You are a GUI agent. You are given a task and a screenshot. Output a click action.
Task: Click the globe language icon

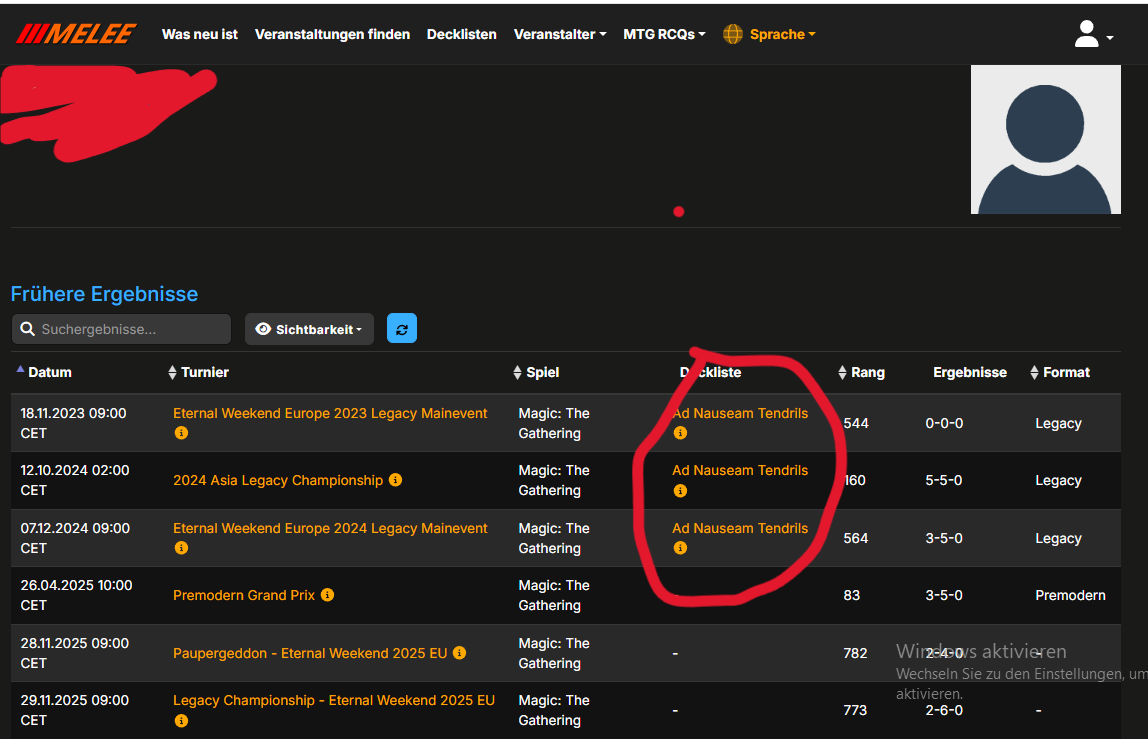pos(732,34)
